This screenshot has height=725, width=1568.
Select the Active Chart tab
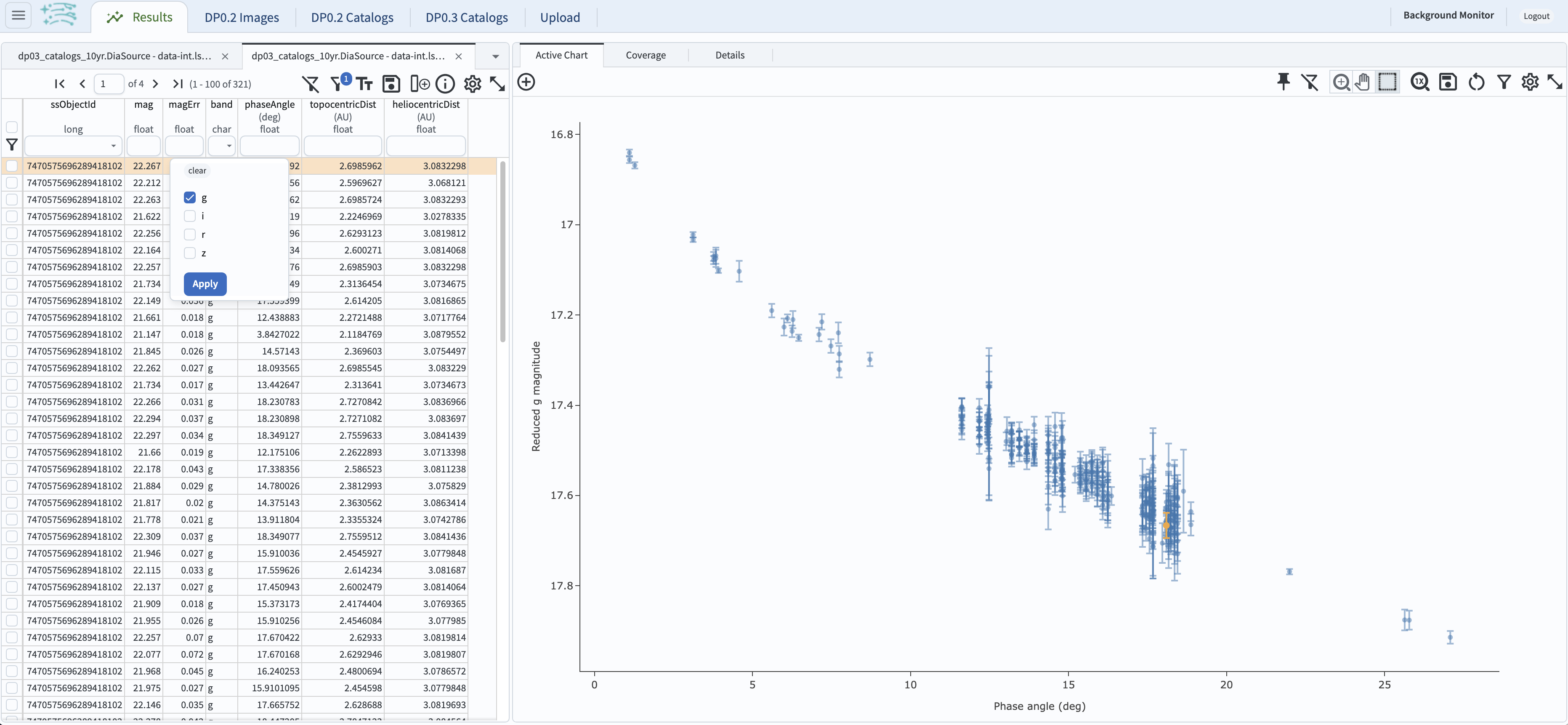point(561,55)
